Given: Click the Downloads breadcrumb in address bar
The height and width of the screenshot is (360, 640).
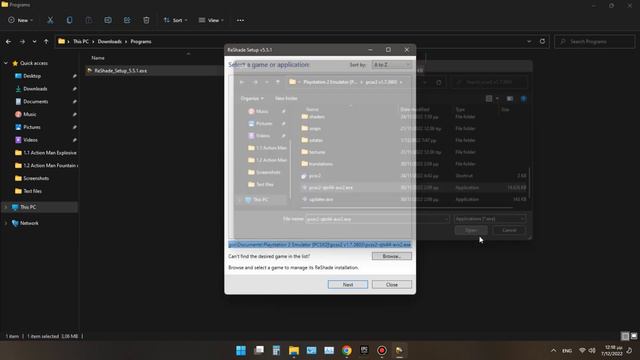Looking at the screenshot, I should pos(109,42).
